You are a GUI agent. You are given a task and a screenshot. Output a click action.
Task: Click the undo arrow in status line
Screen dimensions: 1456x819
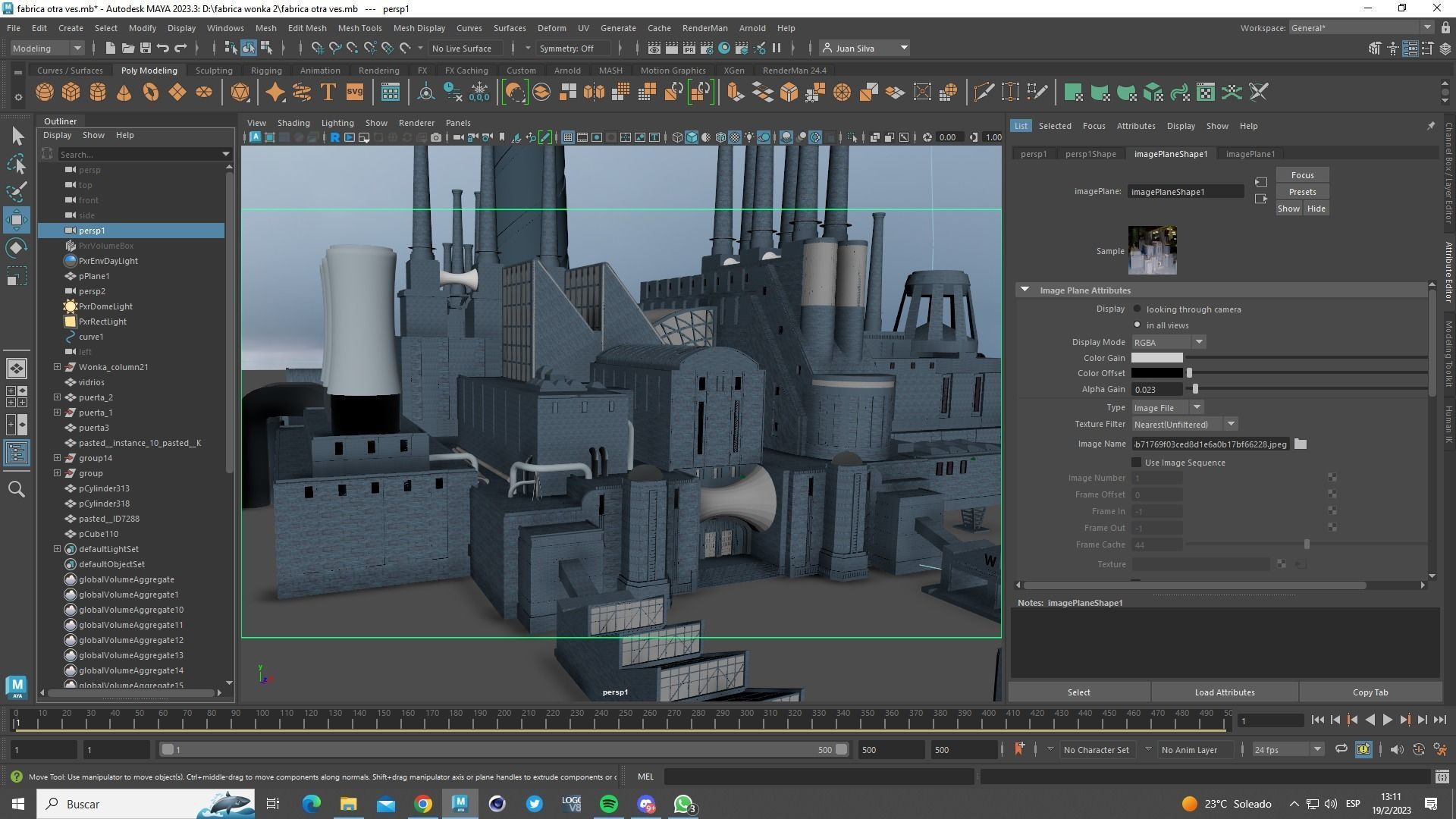[x=163, y=49]
